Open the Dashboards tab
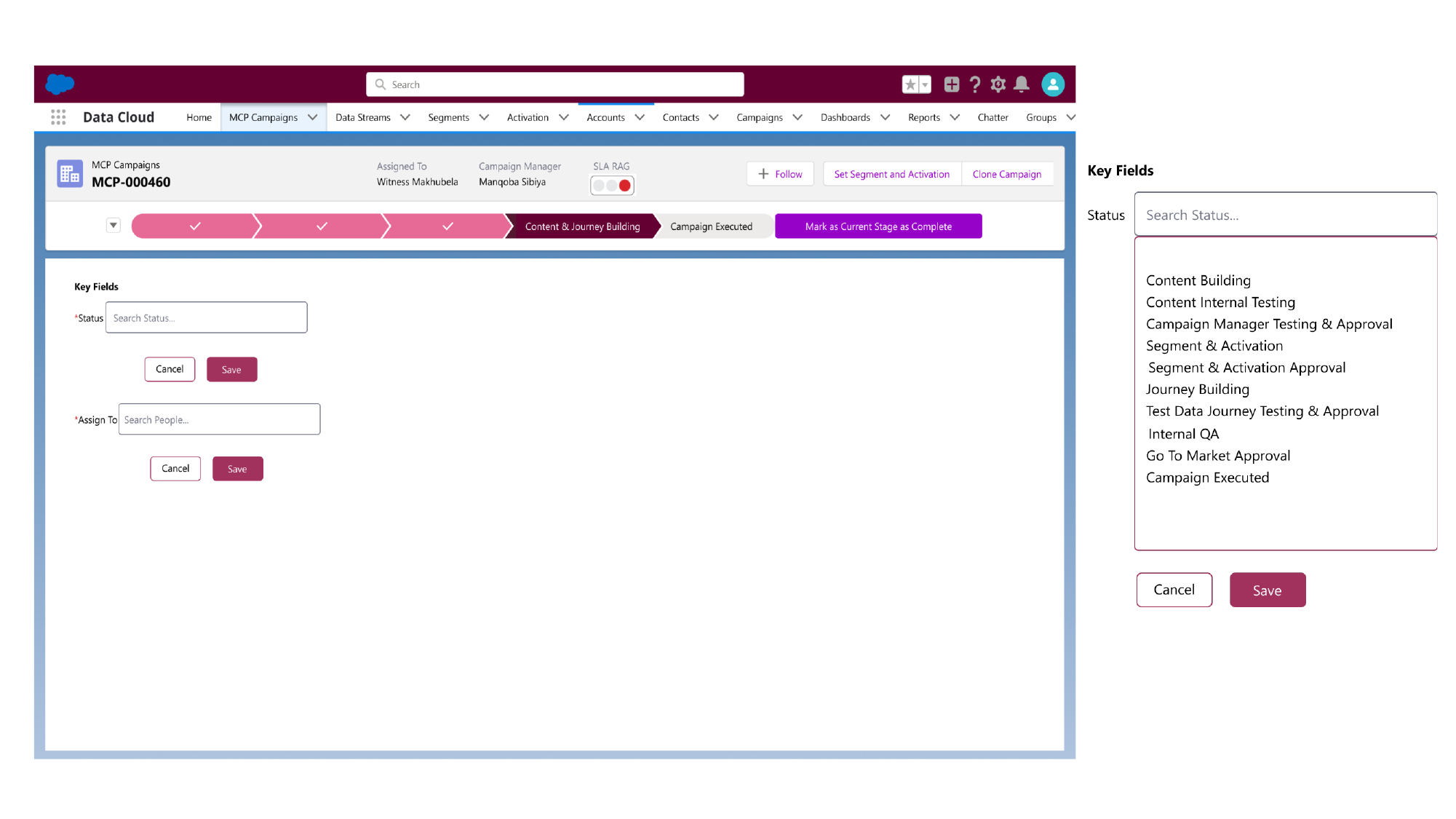 click(846, 117)
